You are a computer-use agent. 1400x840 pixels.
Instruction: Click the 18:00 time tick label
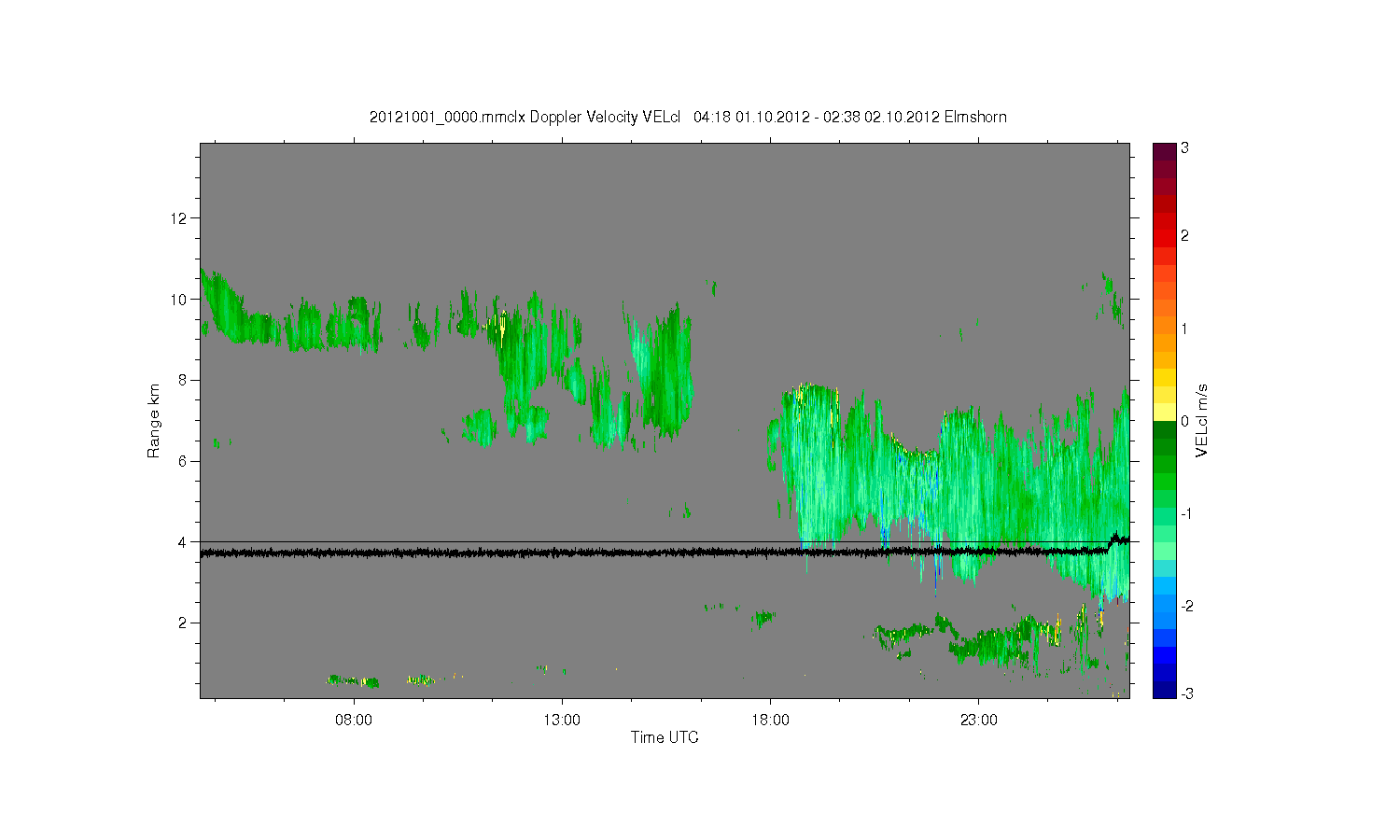770,720
